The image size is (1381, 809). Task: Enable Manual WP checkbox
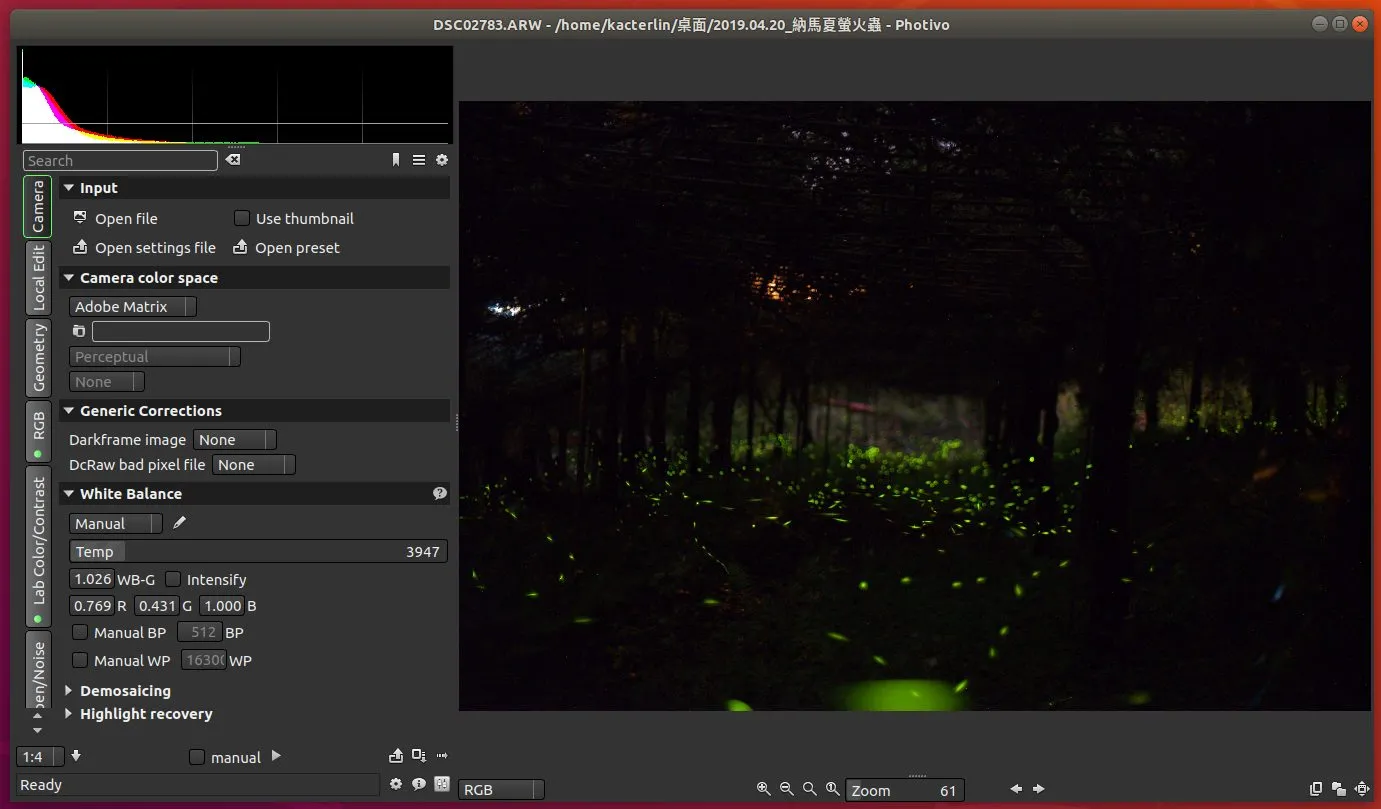(80, 660)
